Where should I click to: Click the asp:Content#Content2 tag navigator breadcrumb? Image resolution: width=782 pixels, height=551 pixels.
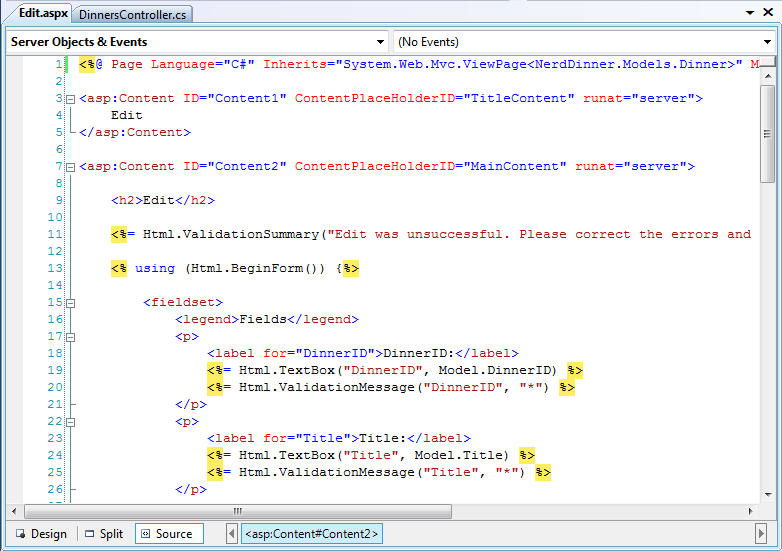(312, 534)
